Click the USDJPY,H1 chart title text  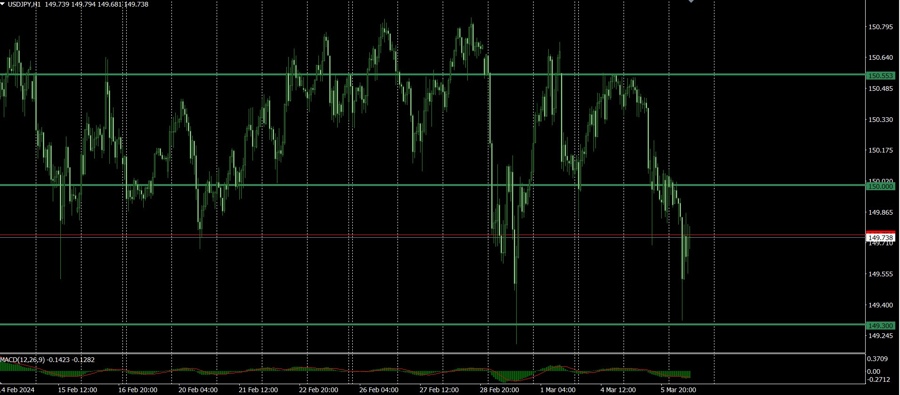(x=24, y=4)
